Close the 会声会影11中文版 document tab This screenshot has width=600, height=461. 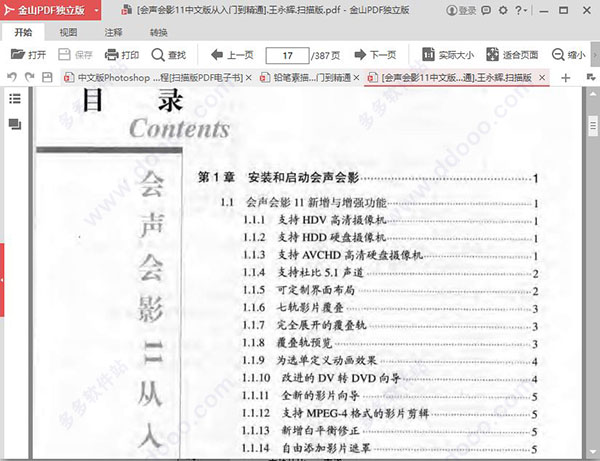coord(542,78)
